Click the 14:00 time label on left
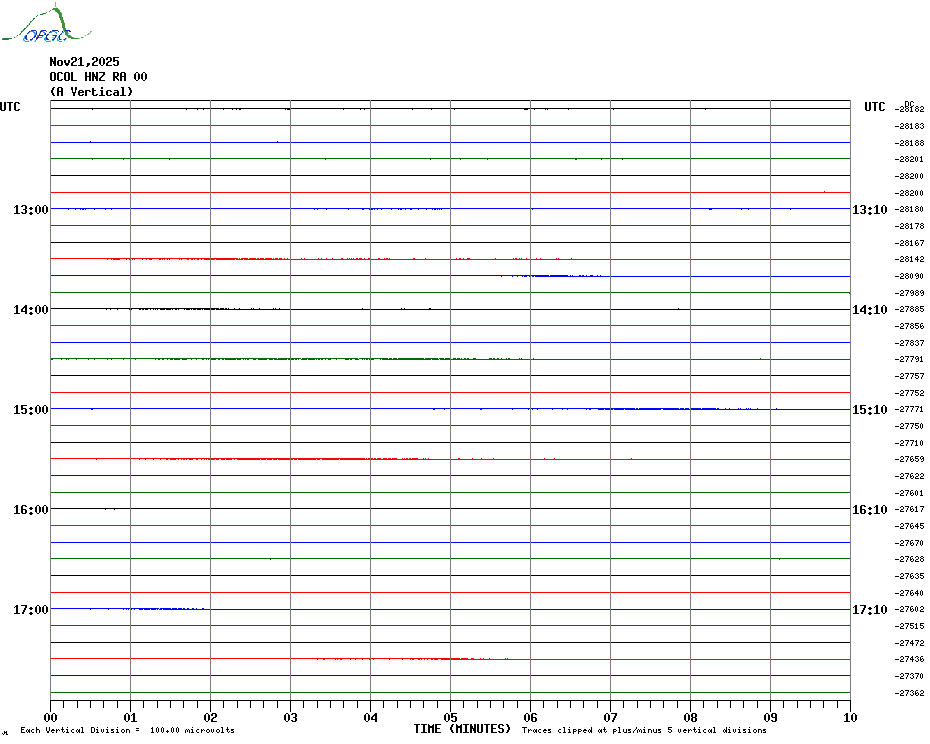 (x=30, y=310)
